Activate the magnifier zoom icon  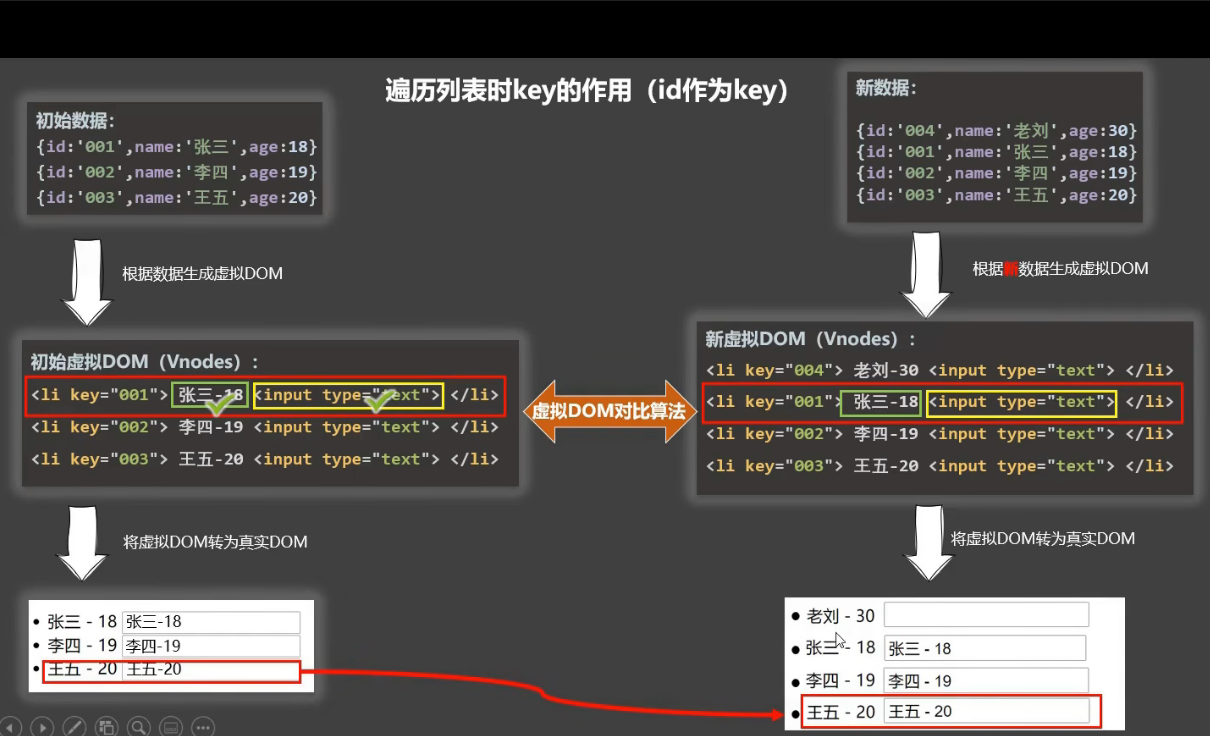[x=138, y=727]
